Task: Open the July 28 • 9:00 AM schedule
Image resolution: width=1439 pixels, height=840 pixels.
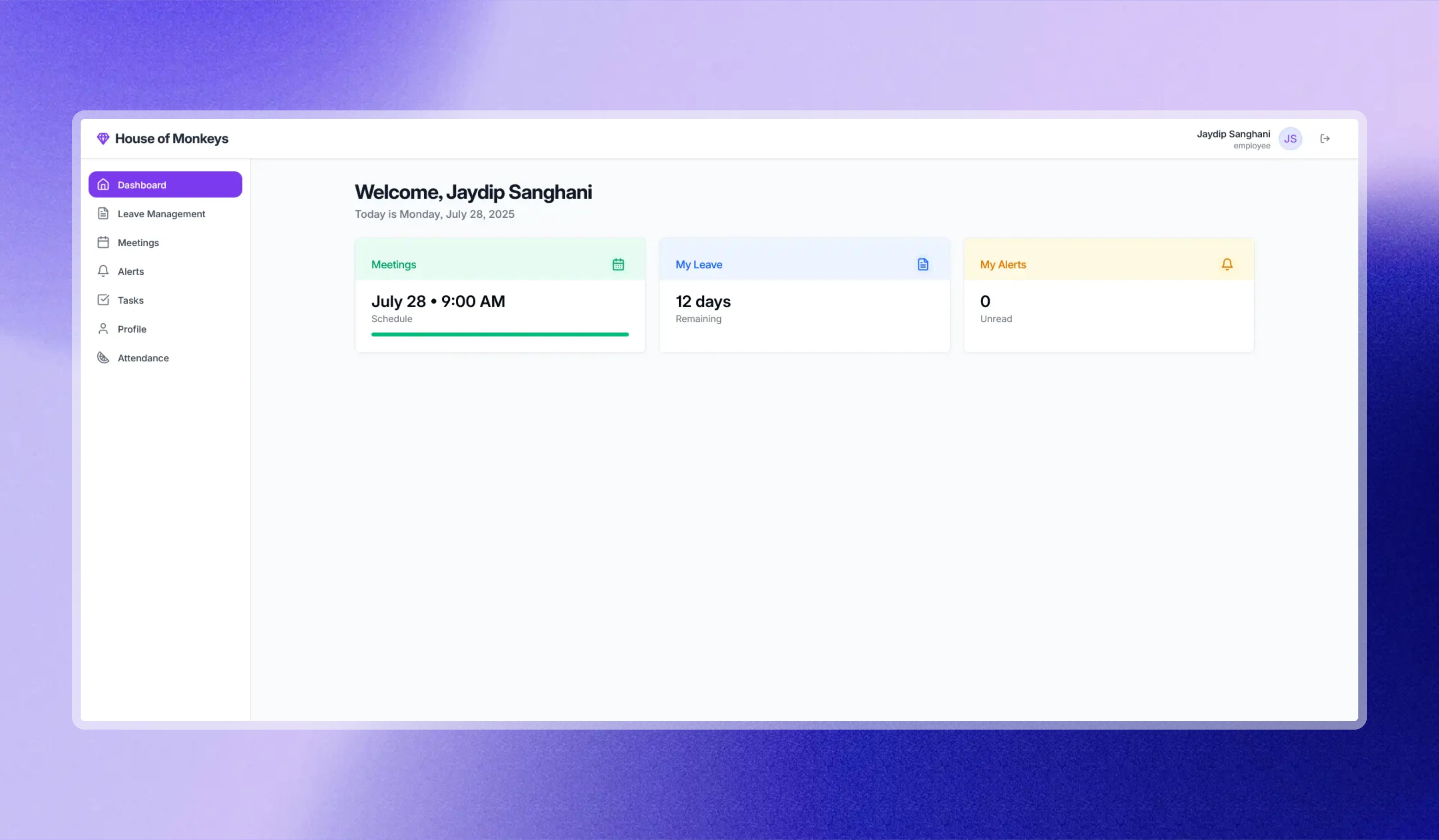Action: 438,302
